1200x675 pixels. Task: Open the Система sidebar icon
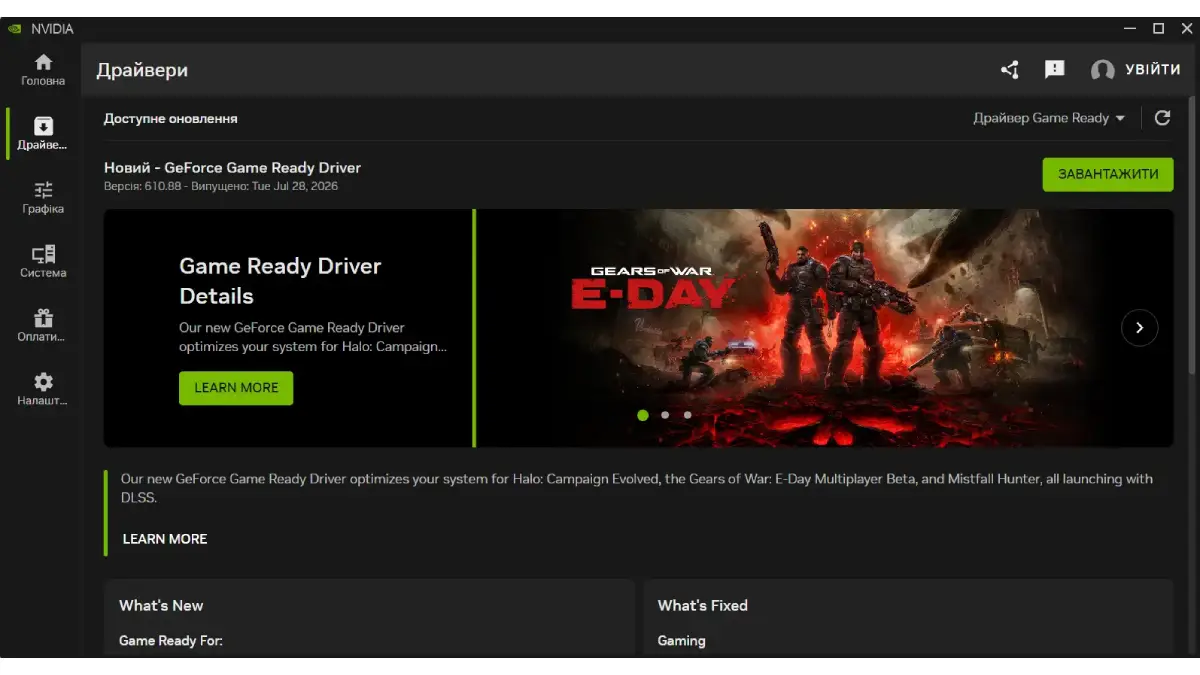[43, 254]
